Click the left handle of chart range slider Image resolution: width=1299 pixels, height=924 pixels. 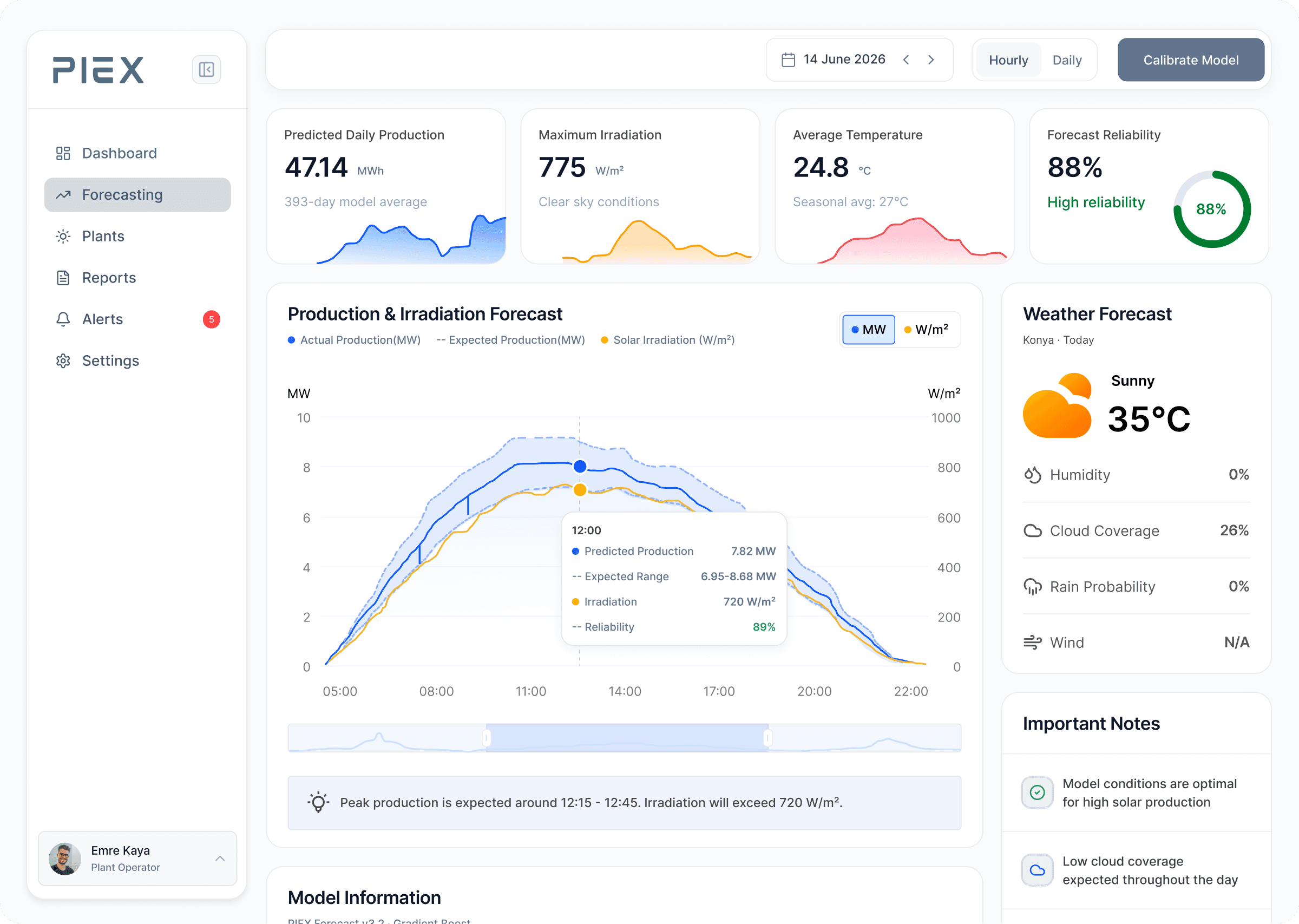(x=486, y=738)
